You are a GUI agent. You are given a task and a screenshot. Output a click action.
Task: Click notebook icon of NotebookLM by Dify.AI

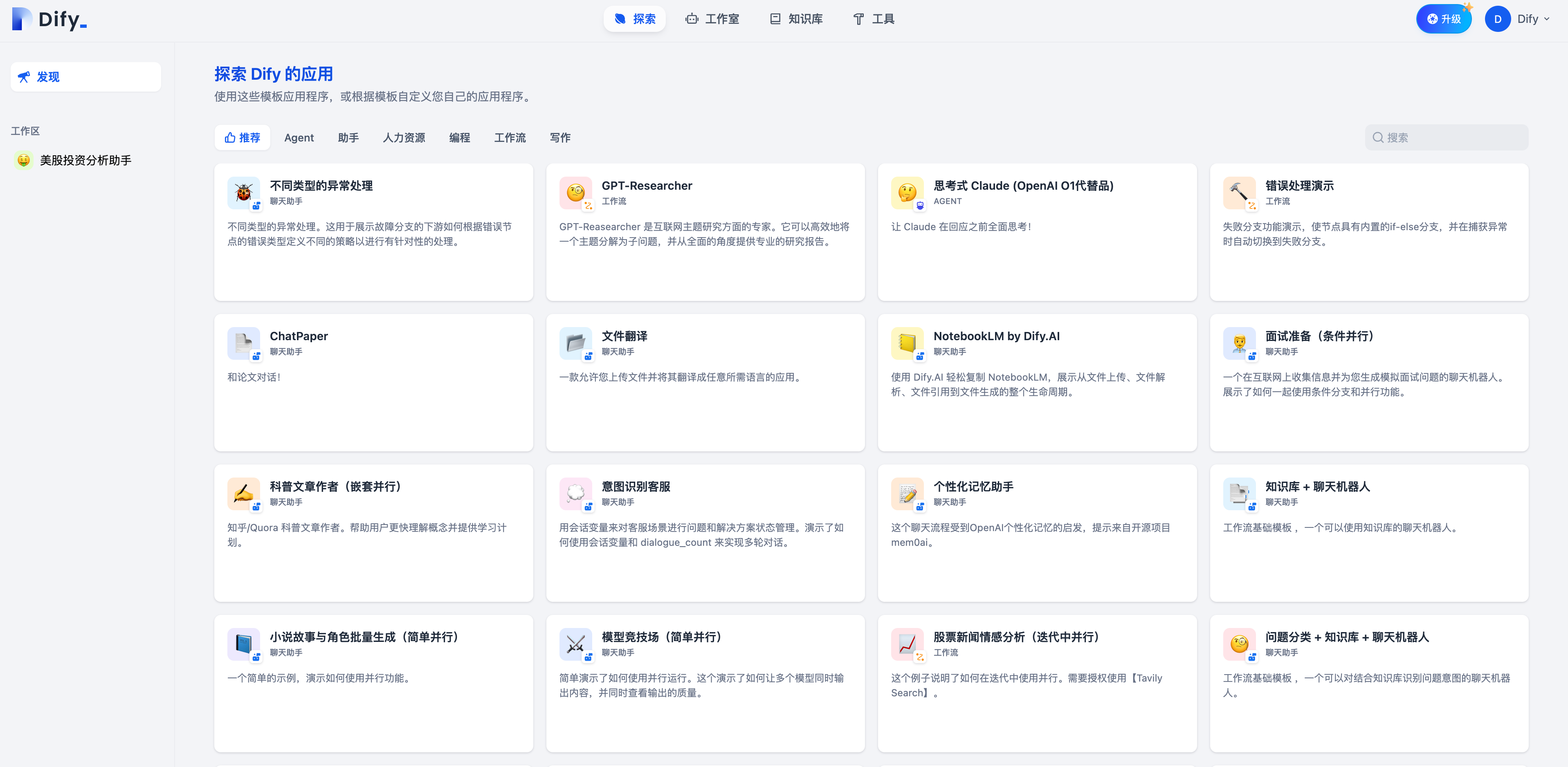[x=907, y=343]
